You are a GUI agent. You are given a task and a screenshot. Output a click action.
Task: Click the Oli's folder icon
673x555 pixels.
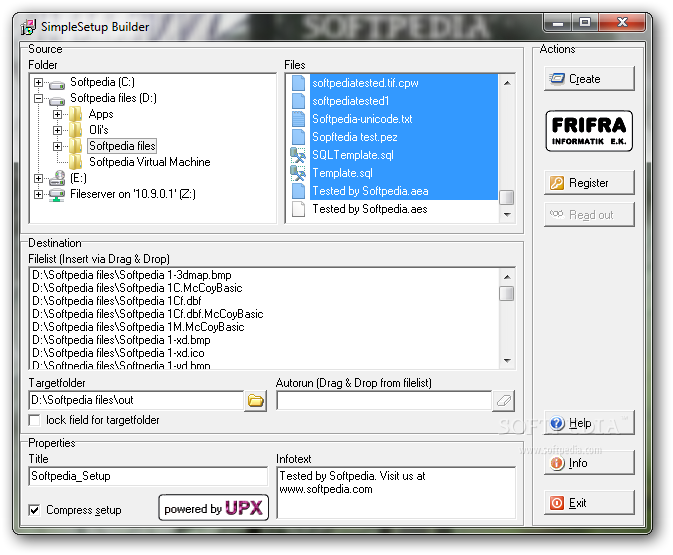(x=75, y=130)
